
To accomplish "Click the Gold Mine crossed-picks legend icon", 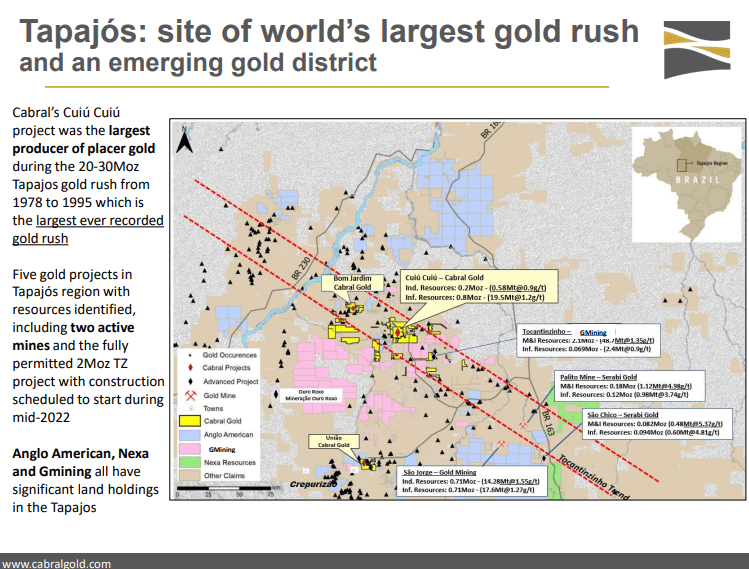I will point(191,395).
